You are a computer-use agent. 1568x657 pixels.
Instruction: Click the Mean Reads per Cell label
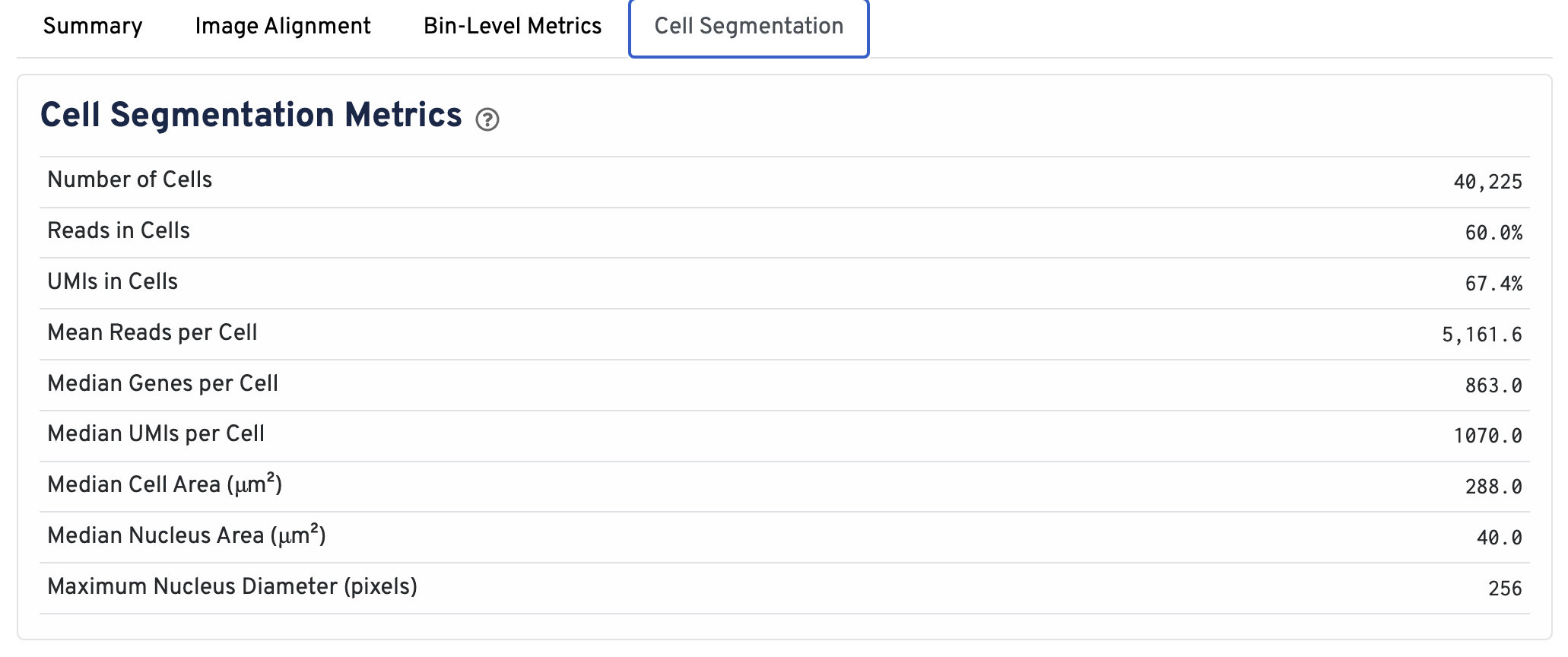pos(152,333)
